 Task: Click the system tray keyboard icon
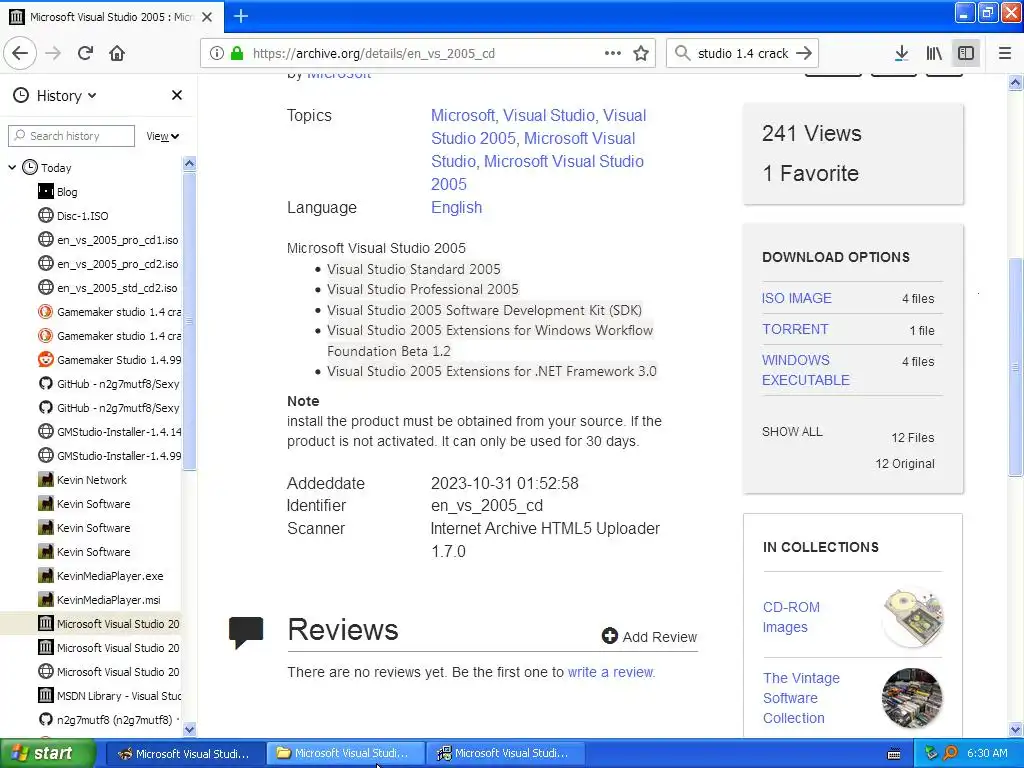tap(893, 754)
